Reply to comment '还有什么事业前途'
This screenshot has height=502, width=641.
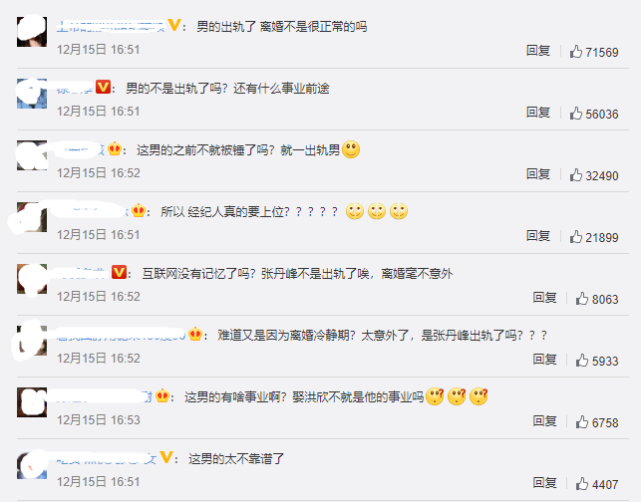pyautogui.click(x=538, y=112)
